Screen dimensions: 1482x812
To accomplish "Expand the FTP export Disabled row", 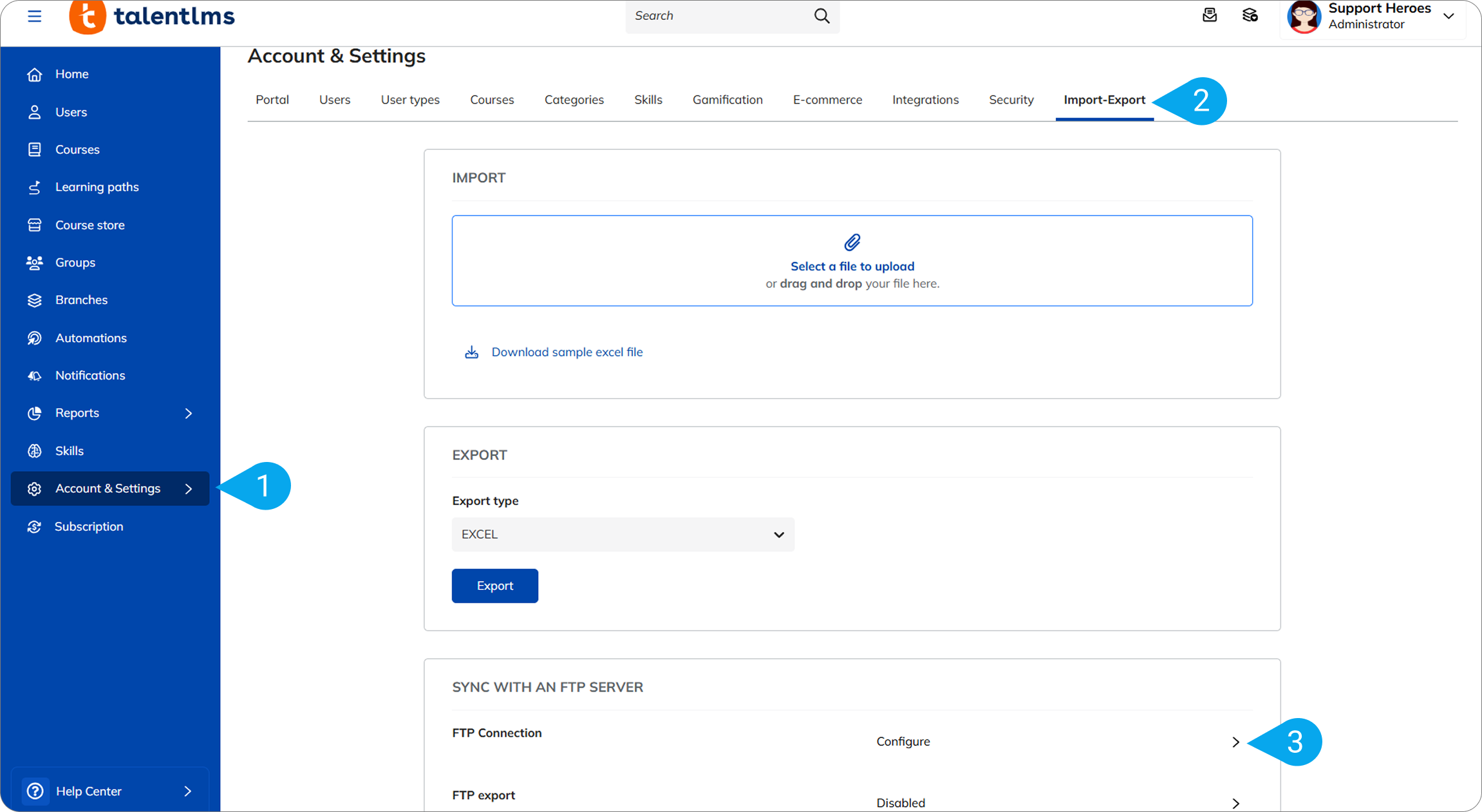I will (x=1235, y=803).
